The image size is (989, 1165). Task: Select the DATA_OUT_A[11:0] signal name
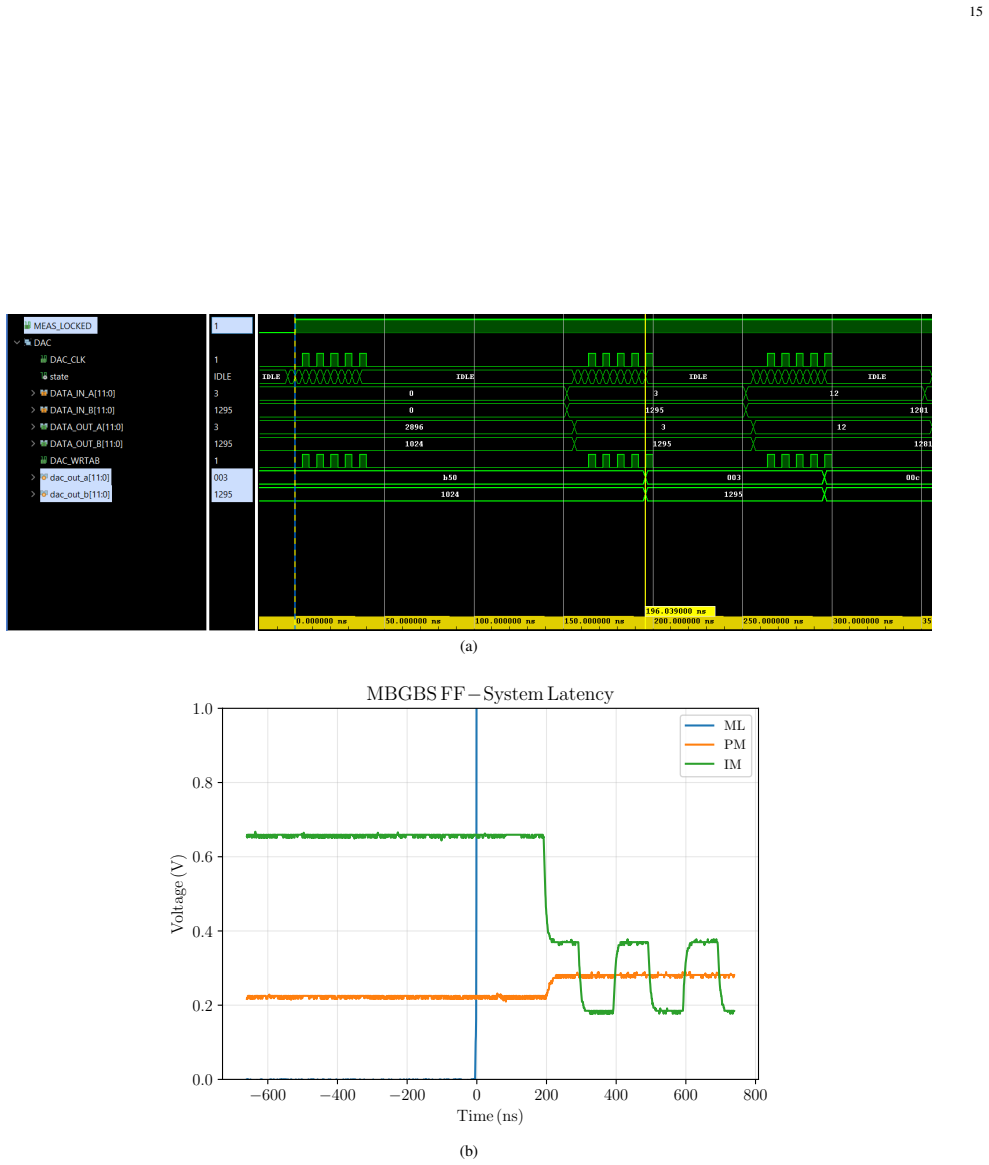tap(86, 427)
